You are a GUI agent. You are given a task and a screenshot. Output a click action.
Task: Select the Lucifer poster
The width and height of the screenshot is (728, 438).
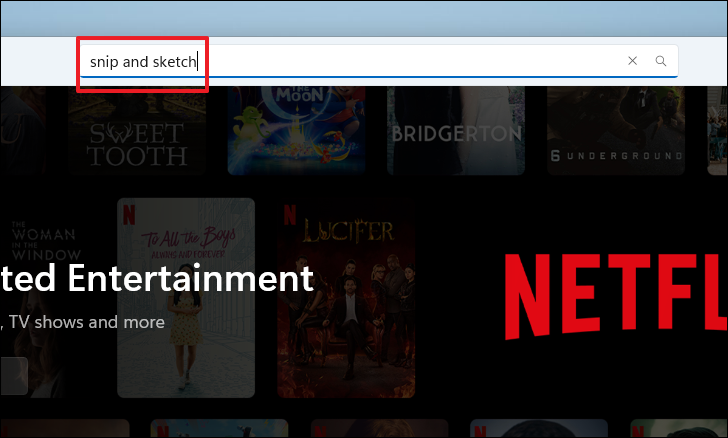pyautogui.click(x=346, y=298)
